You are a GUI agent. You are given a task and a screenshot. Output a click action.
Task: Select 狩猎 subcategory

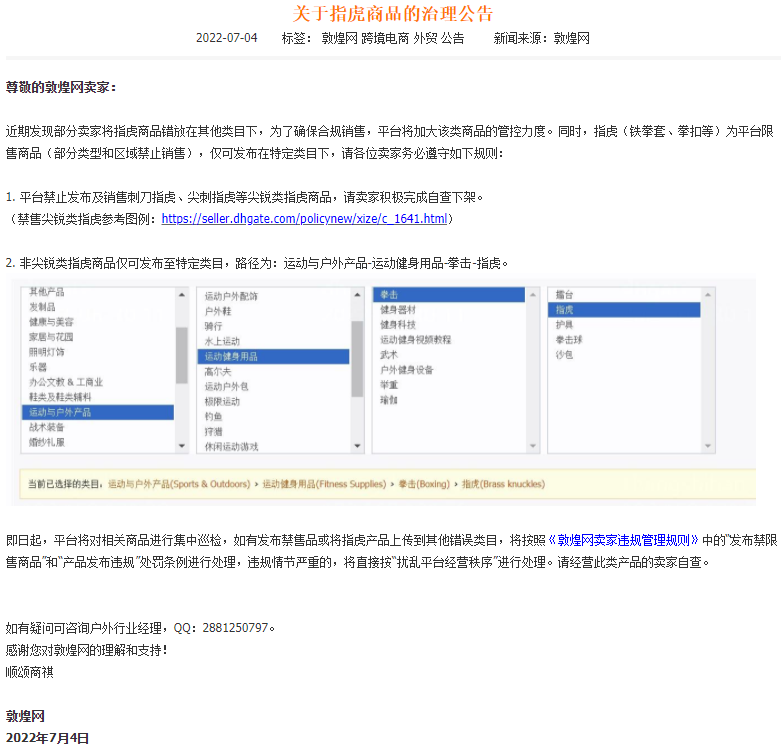point(213,431)
